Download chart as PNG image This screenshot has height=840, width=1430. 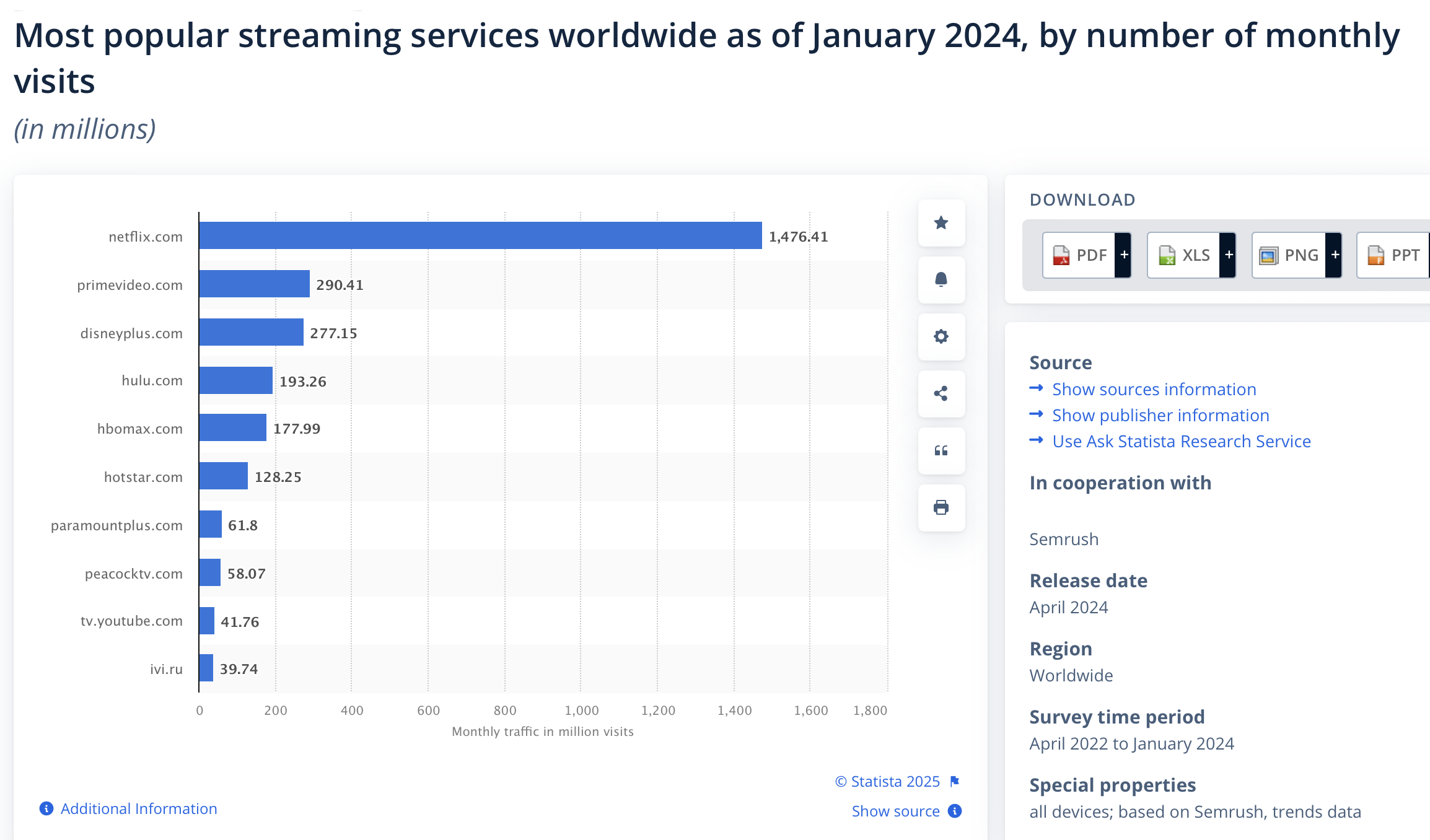pos(1291,255)
